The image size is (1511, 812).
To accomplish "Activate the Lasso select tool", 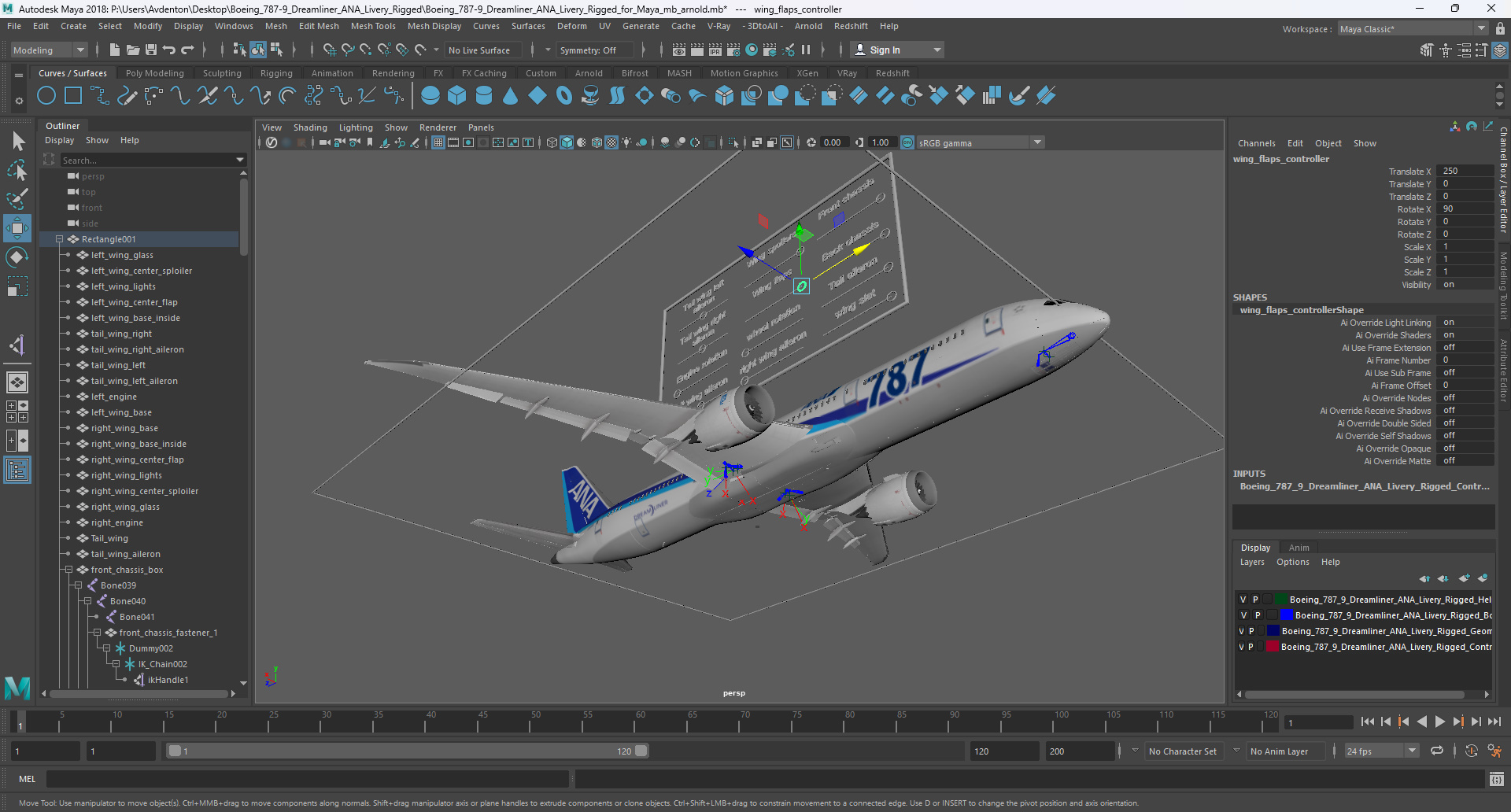I will pyautogui.click(x=17, y=170).
